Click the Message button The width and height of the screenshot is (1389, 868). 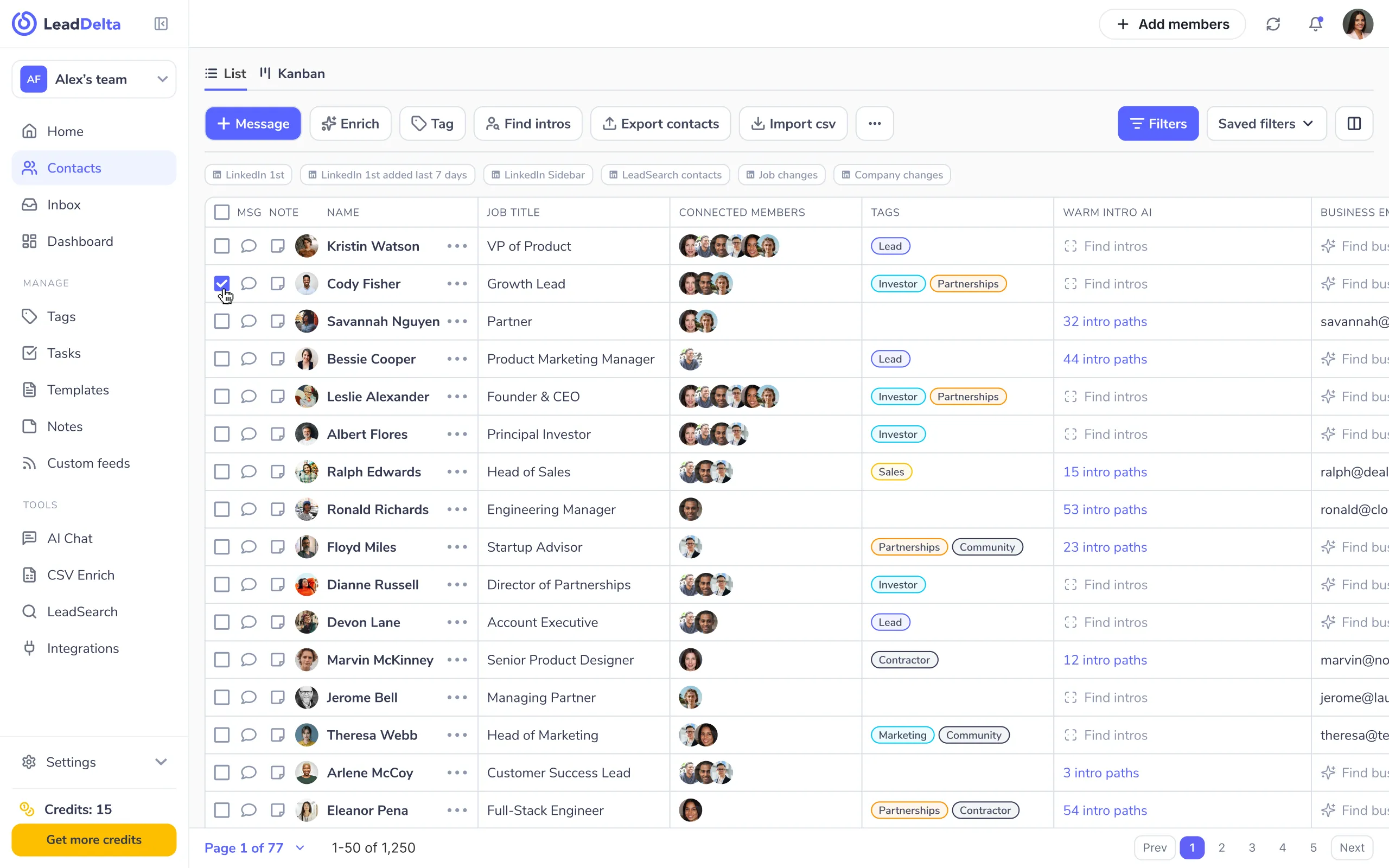(x=253, y=124)
